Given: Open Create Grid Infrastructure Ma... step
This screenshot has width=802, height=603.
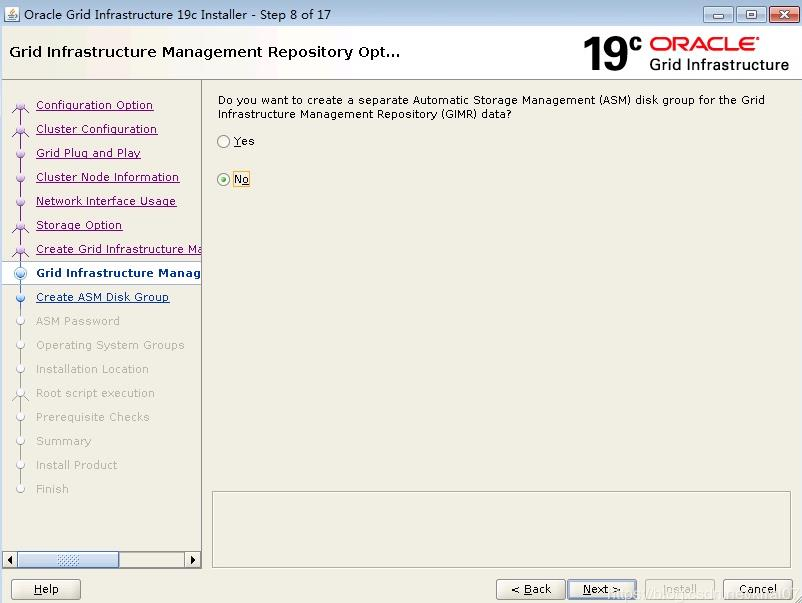Looking at the screenshot, I should click(119, 249).
